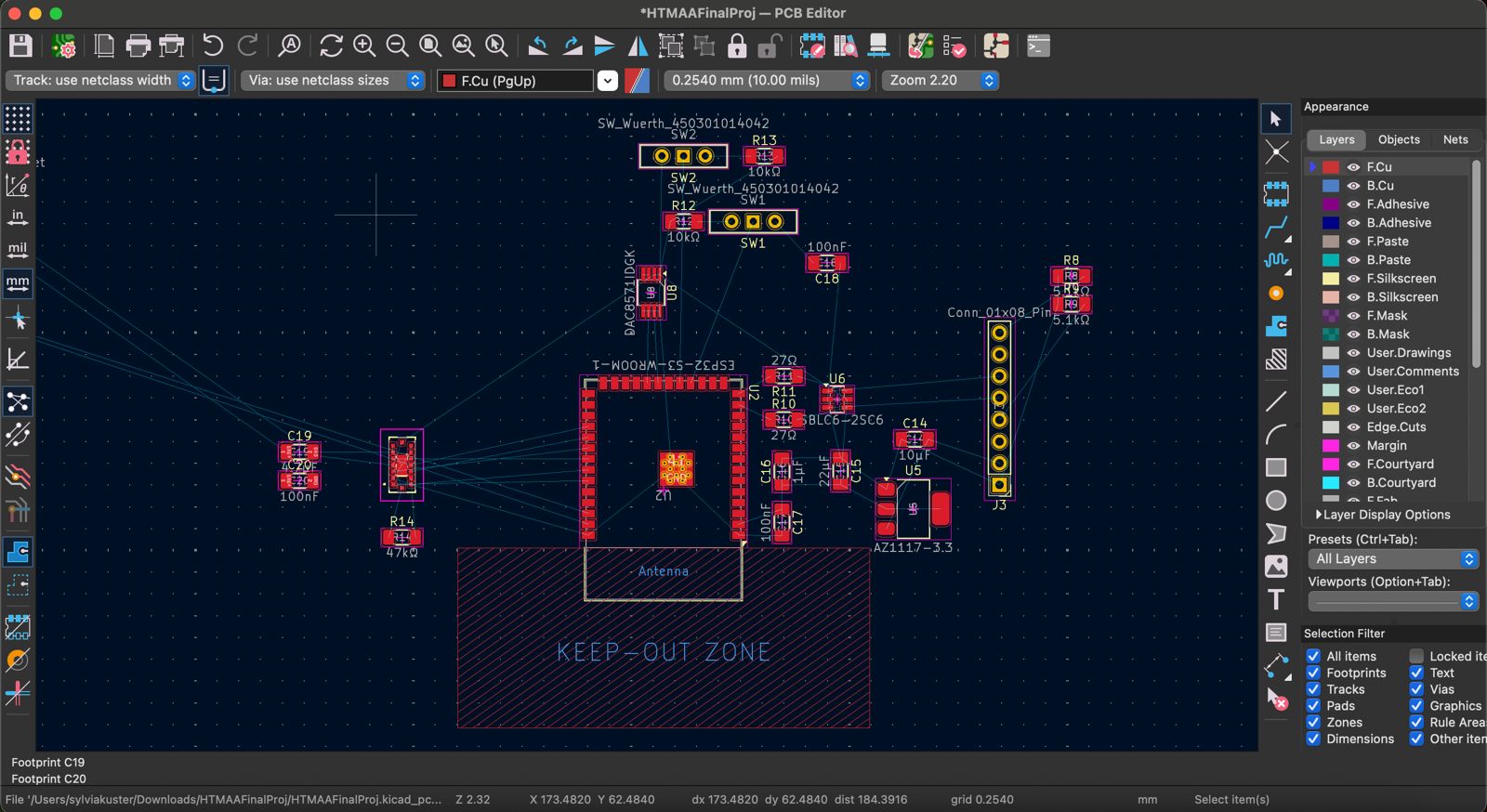
Task: Enable the Locked items filter checkbox
Action: 1416,656
